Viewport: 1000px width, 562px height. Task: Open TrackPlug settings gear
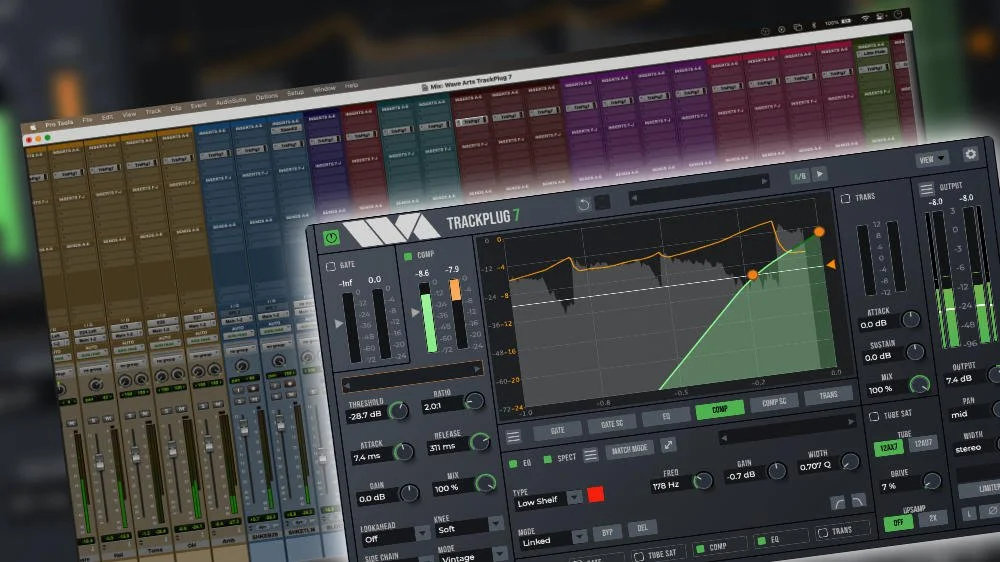pos(970,154)
